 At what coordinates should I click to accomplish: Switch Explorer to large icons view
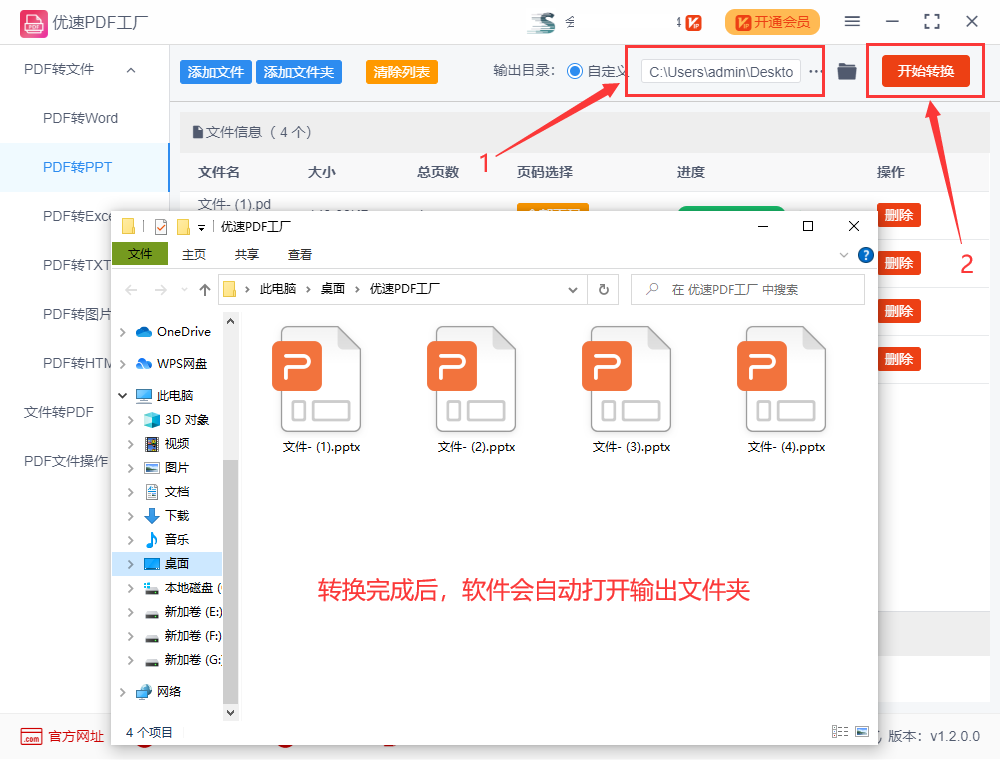[862, 731]
